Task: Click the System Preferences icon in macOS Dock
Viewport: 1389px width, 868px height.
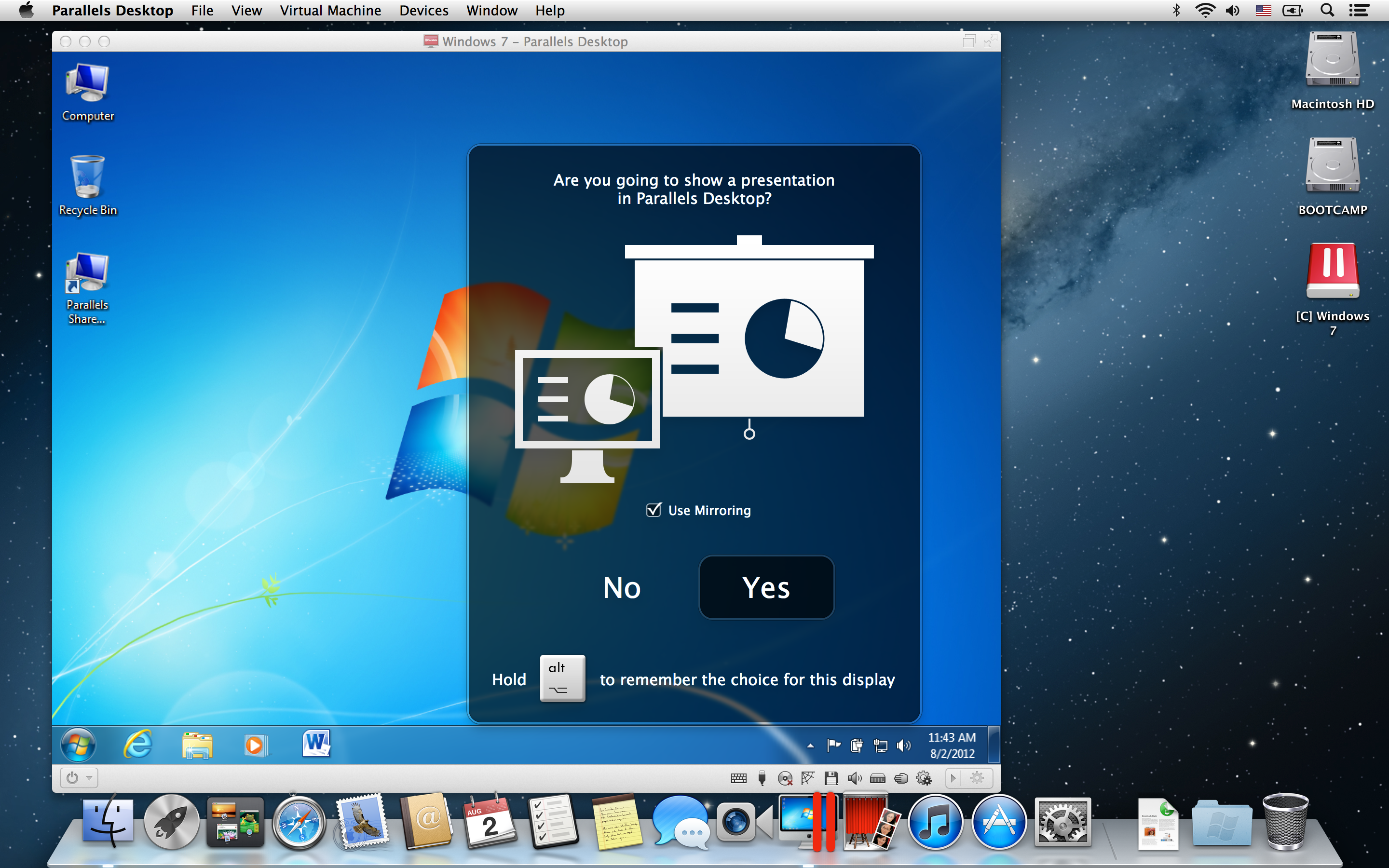Action: (x=1063, y=825)
